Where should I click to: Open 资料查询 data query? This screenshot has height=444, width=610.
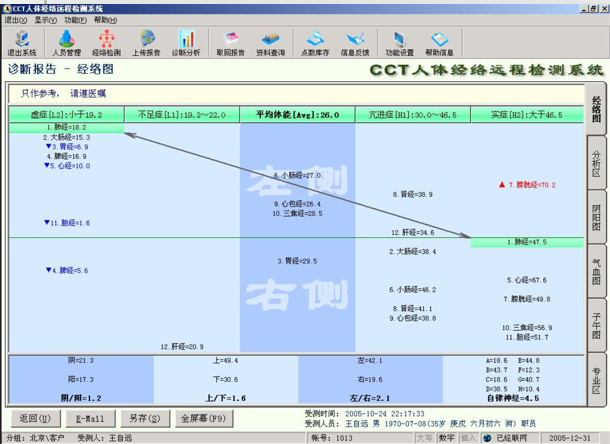click(x=271, y=42)
